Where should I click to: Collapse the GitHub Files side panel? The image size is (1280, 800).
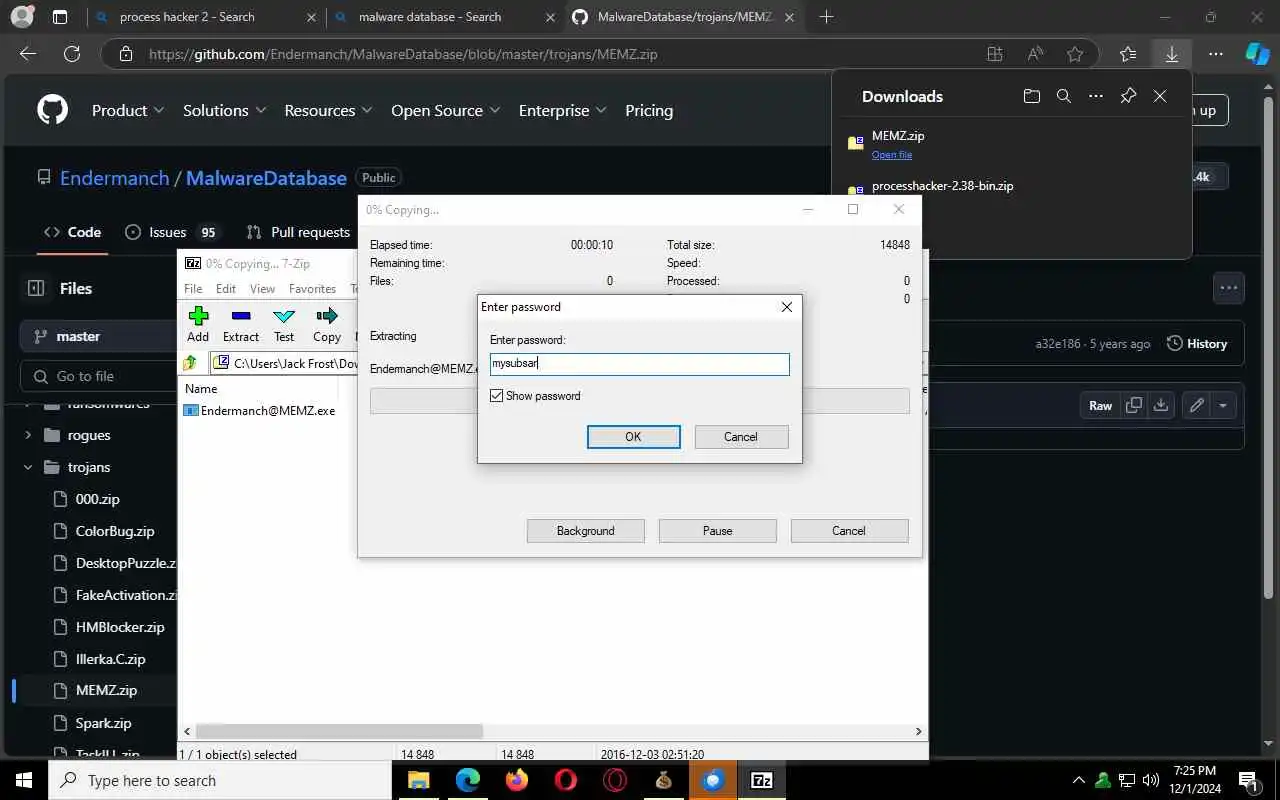click(x=36, y=288)
